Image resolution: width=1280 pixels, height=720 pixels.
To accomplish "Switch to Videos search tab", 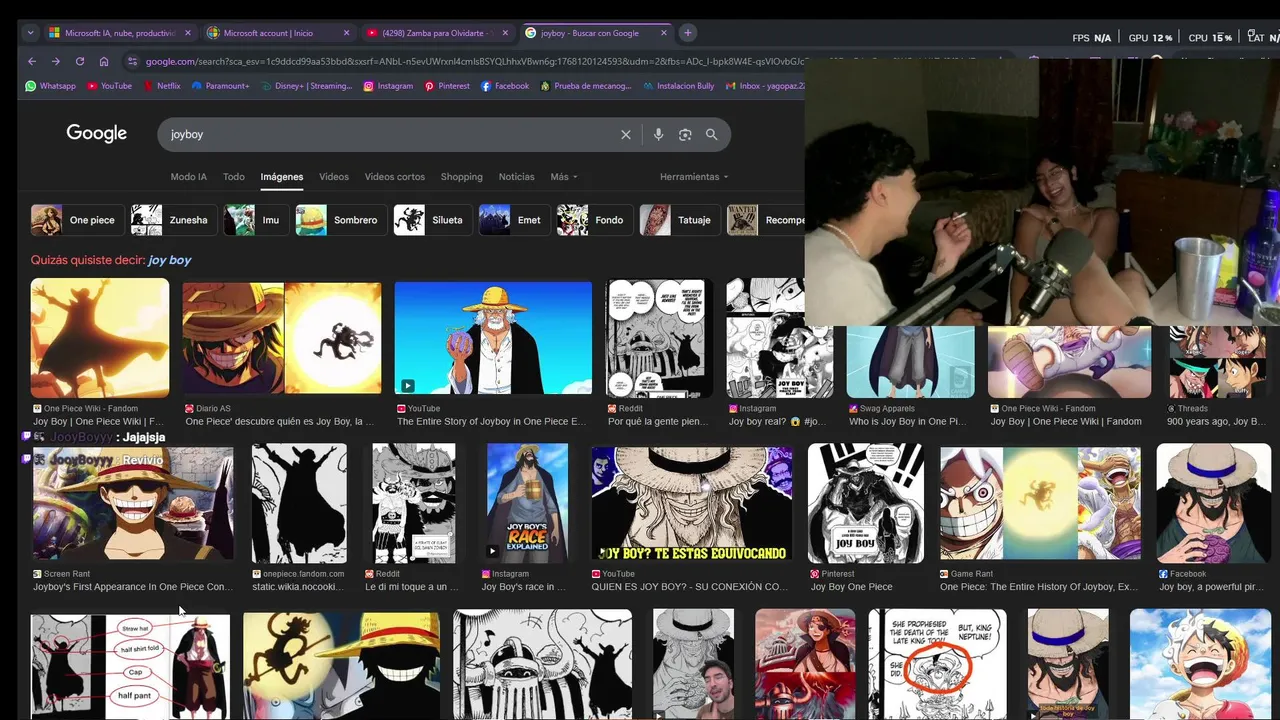I will (334, 177).
